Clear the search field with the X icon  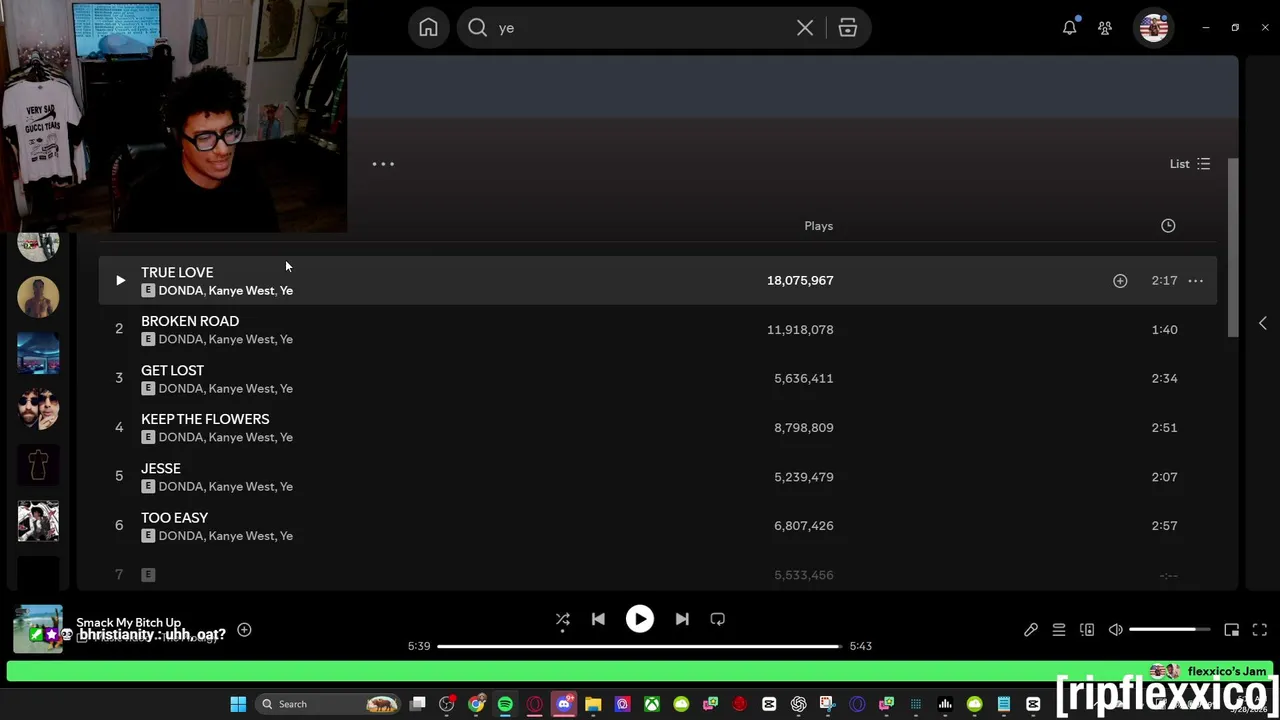click(805, 28)
